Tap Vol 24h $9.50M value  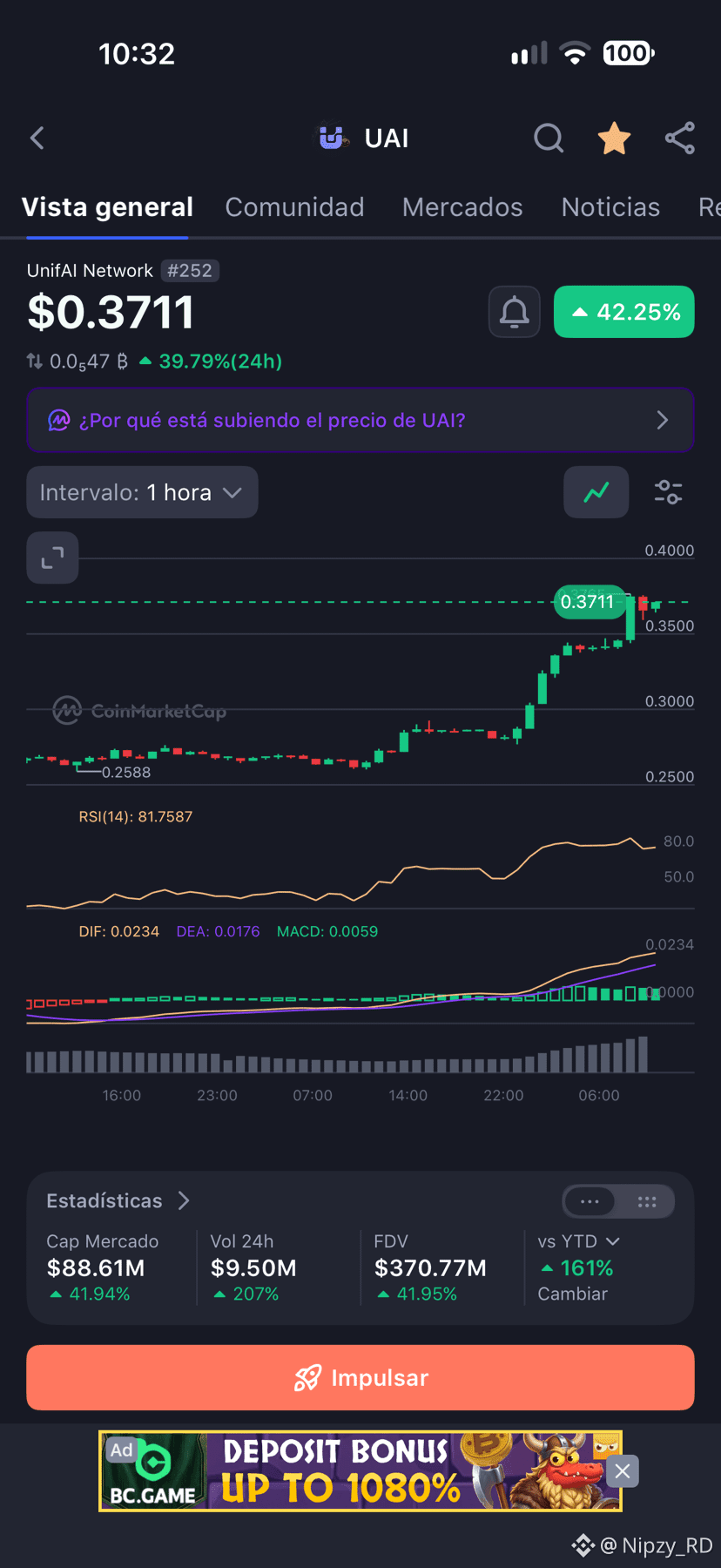click(x=253, y=1268)
